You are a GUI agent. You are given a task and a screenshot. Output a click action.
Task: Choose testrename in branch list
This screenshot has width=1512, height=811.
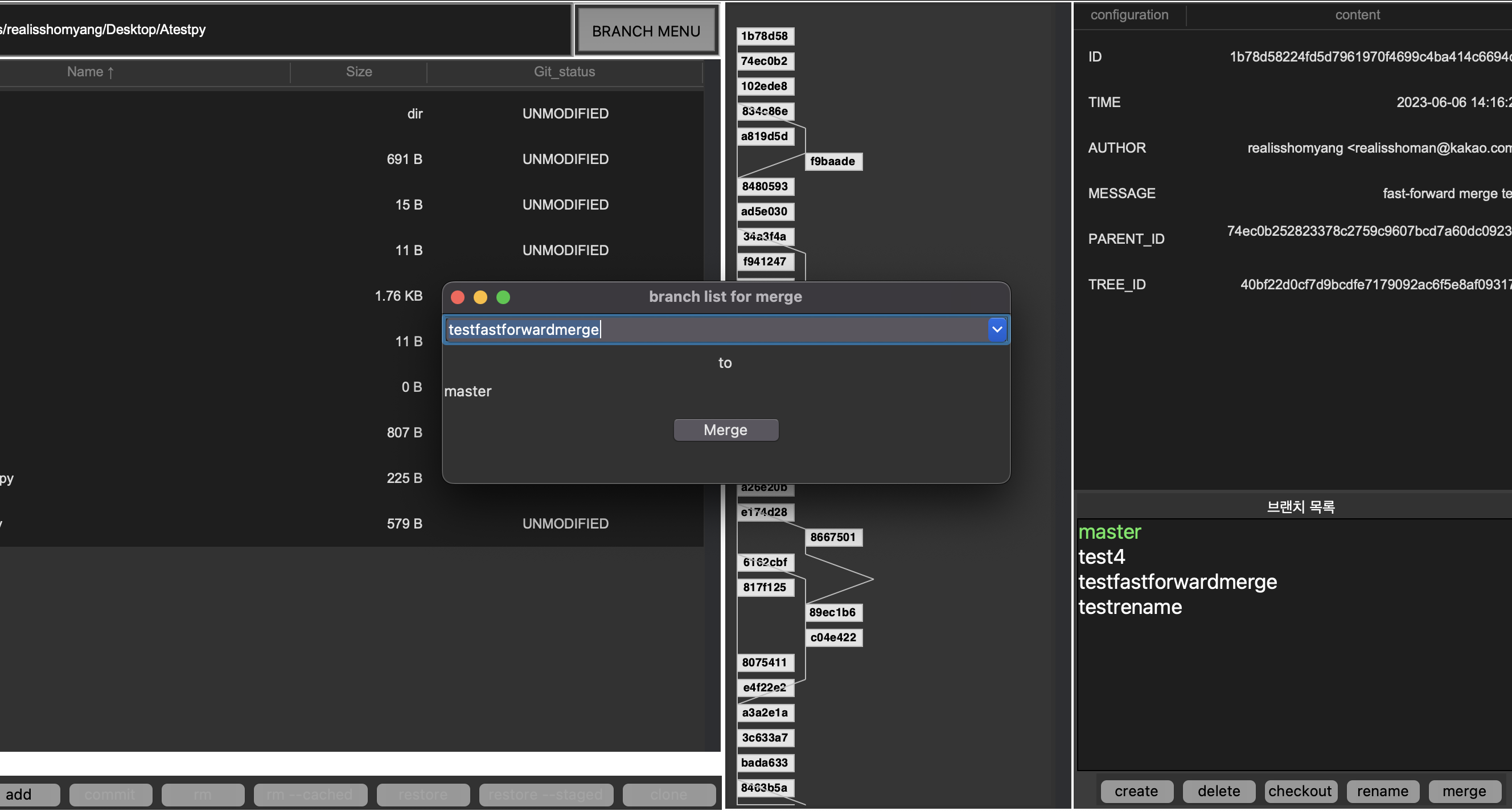(x=1131, y=607)
